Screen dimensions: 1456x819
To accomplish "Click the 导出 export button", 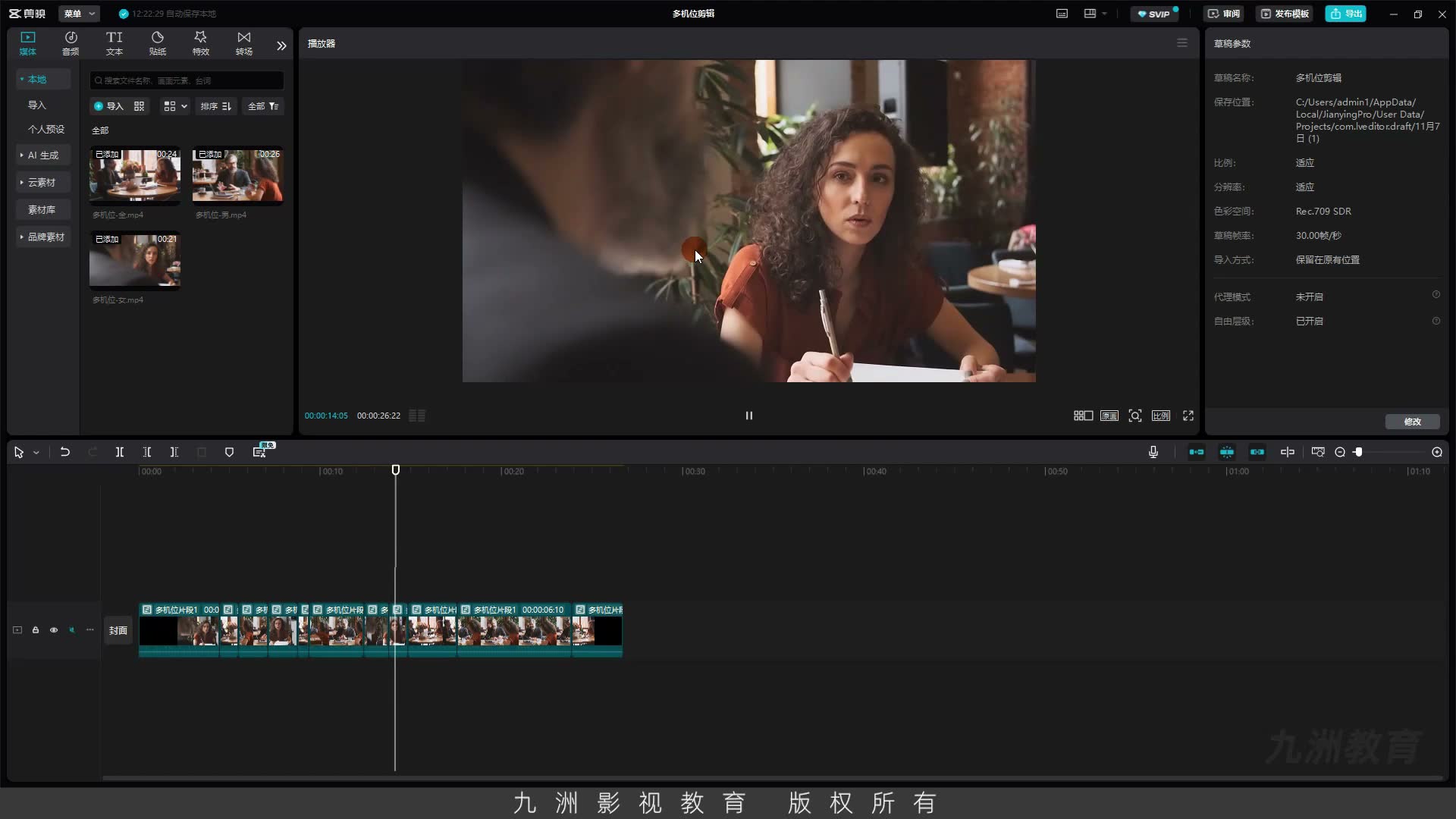I will point(1345,14).
